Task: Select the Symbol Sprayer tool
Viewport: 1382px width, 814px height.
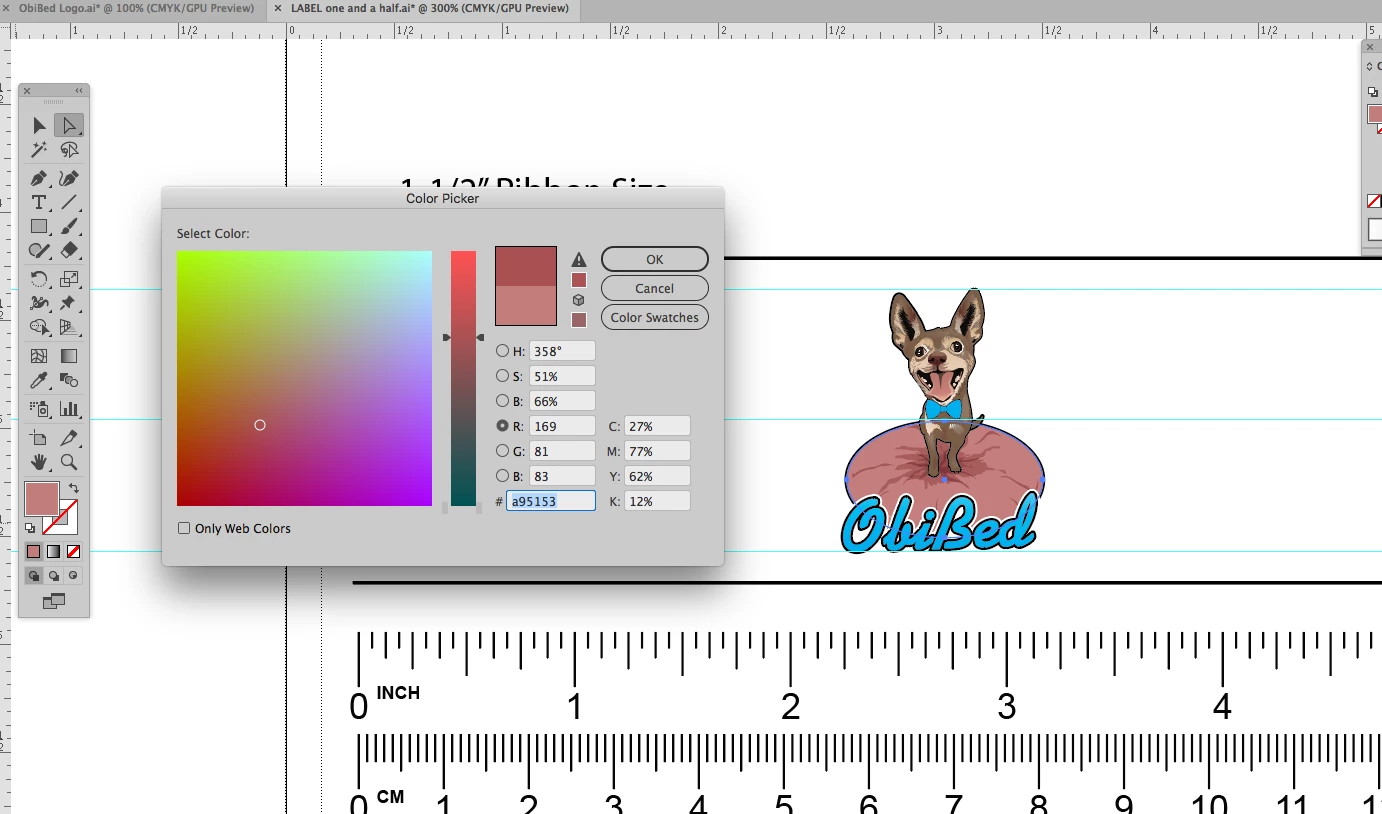Action: tap(39, 409)
